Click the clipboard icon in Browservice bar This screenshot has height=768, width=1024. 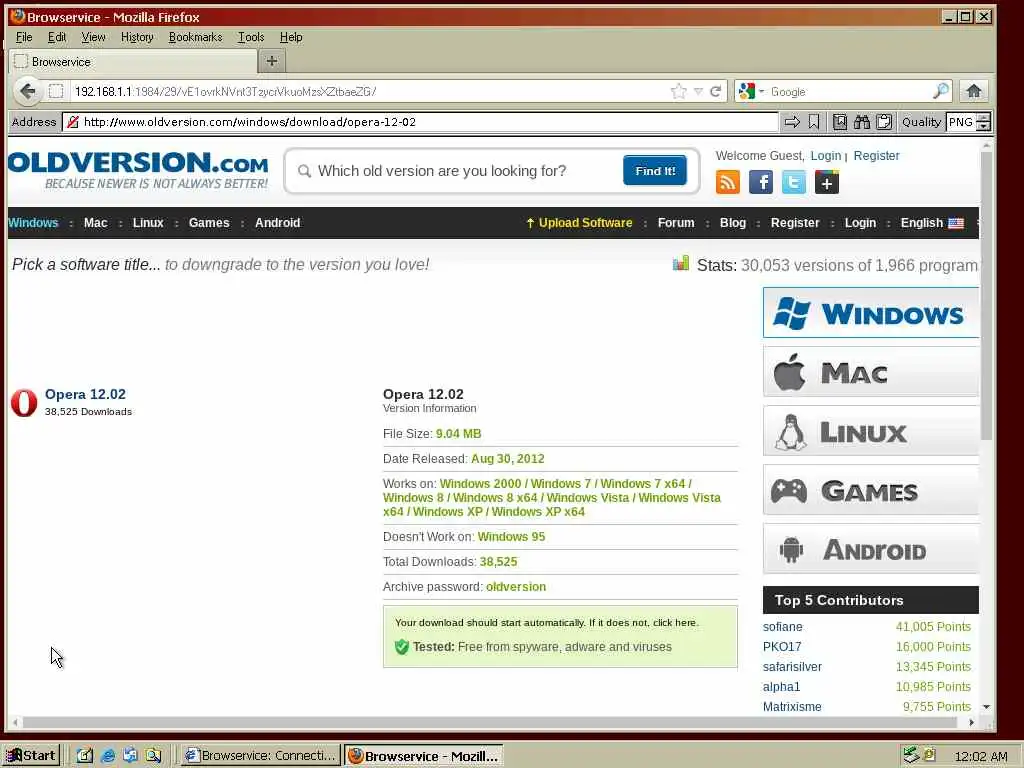tap(884, 122)
